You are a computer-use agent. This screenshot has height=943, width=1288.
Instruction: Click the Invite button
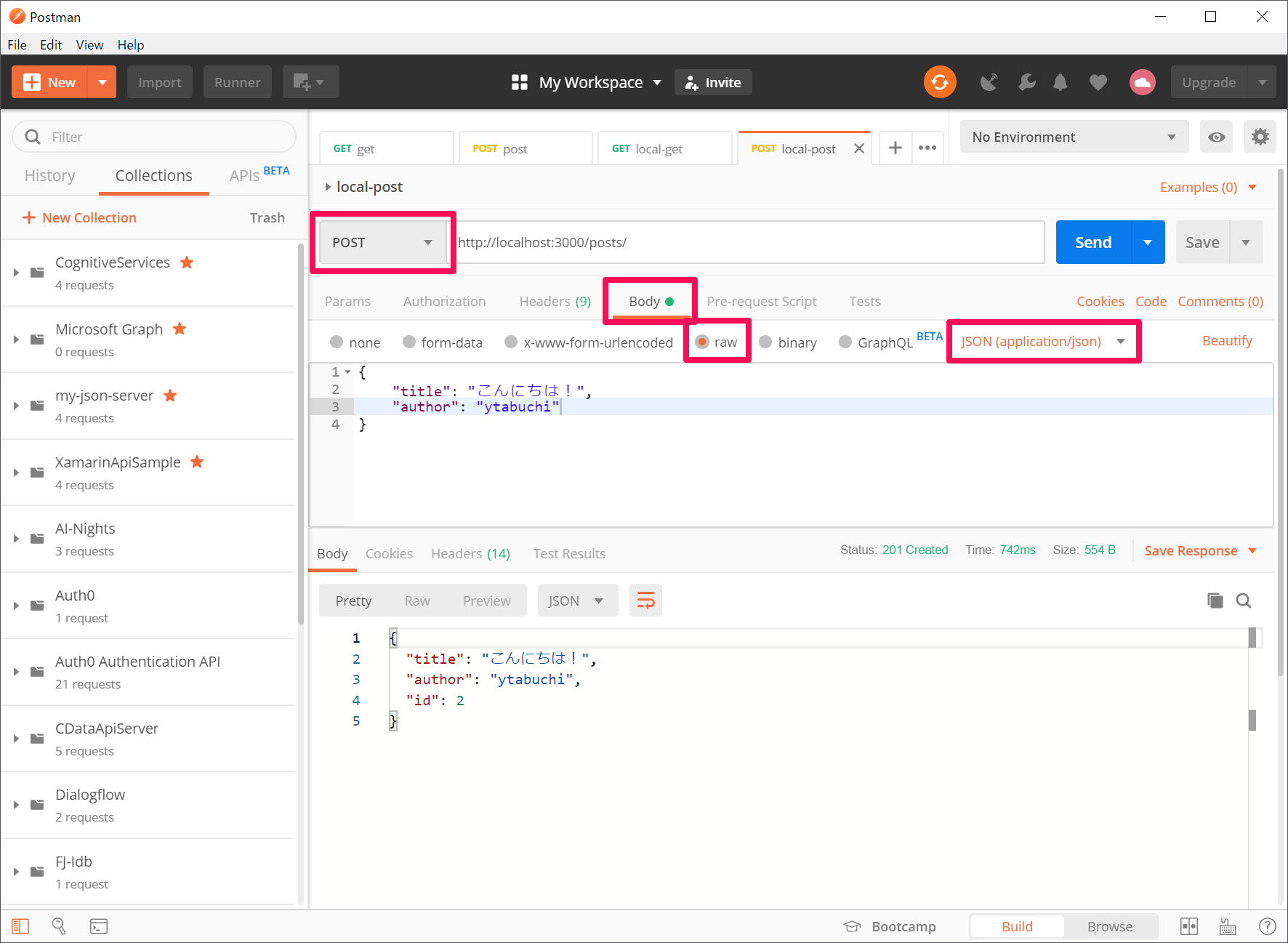coord(713,82)
